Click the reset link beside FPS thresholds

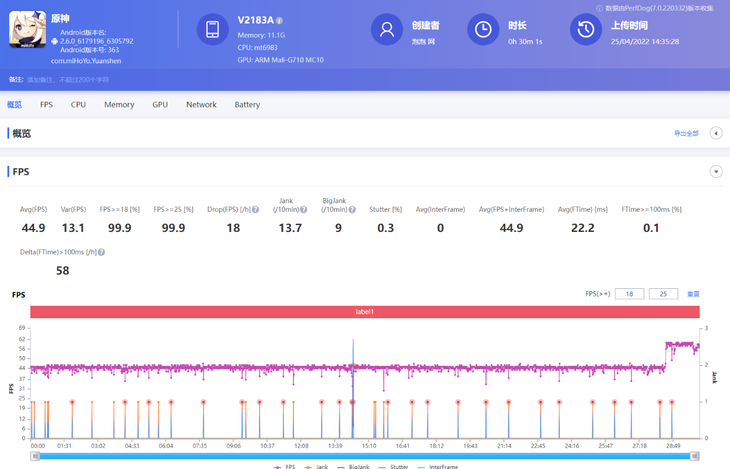pos(693,295)
